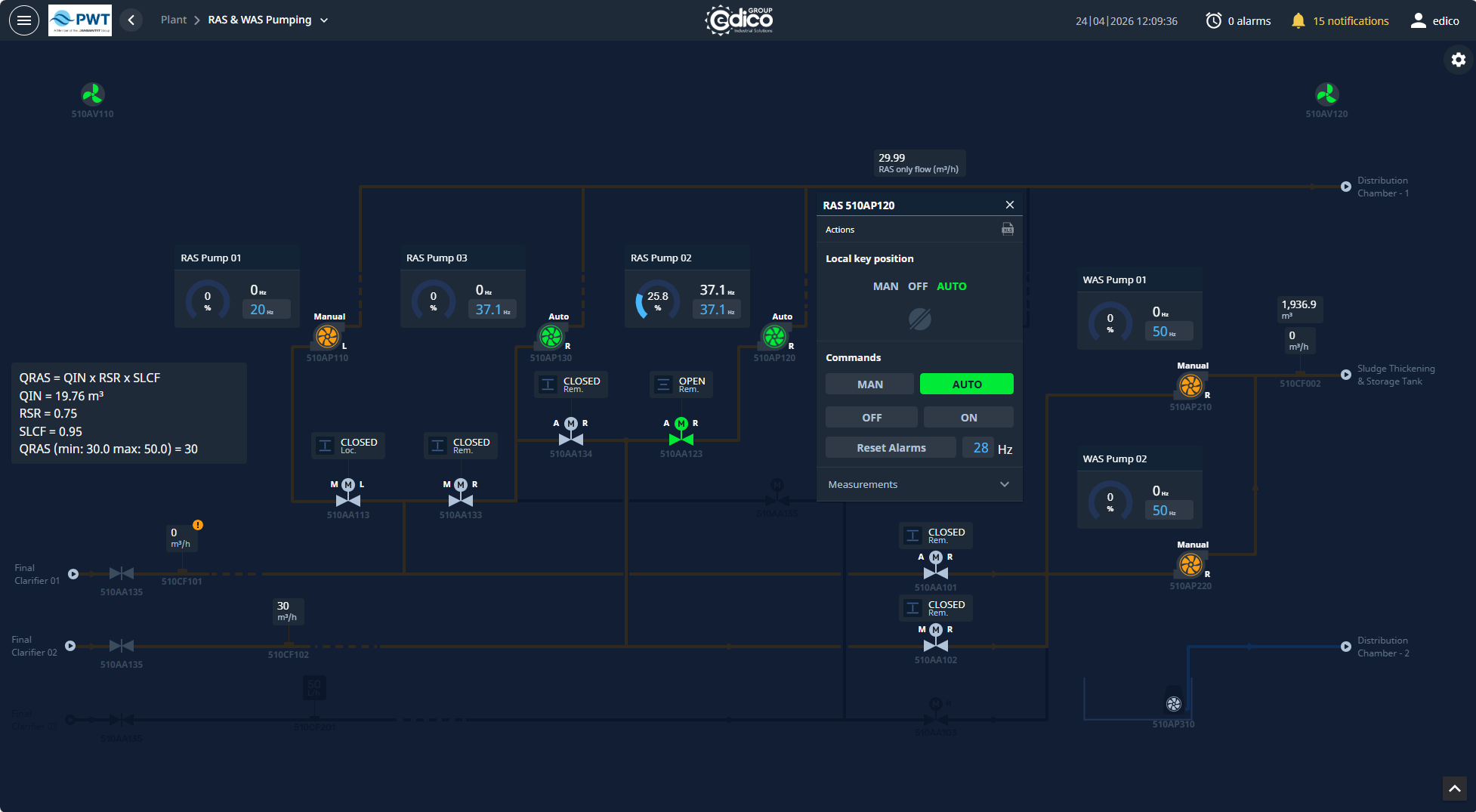This screenshot has height=812, width=1476.
Task: Open the hamburger main menu
Action: [x=24, y=20]
